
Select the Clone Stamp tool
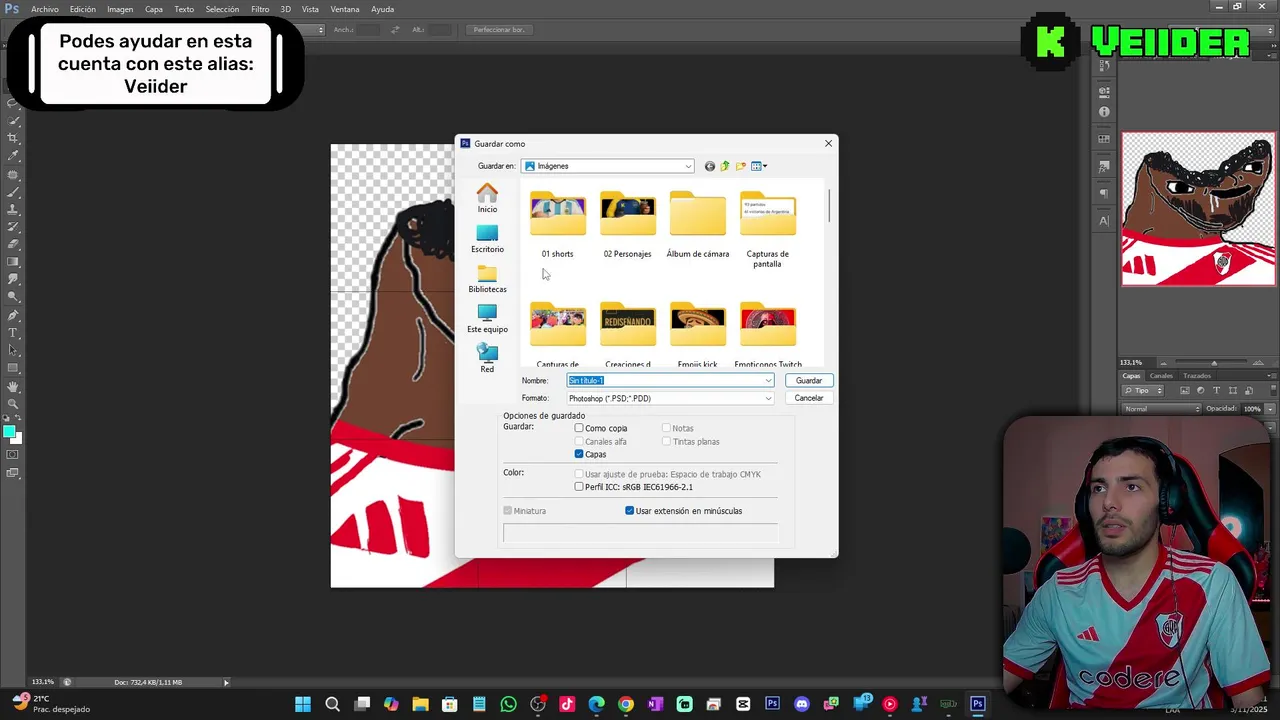(13, 210)
